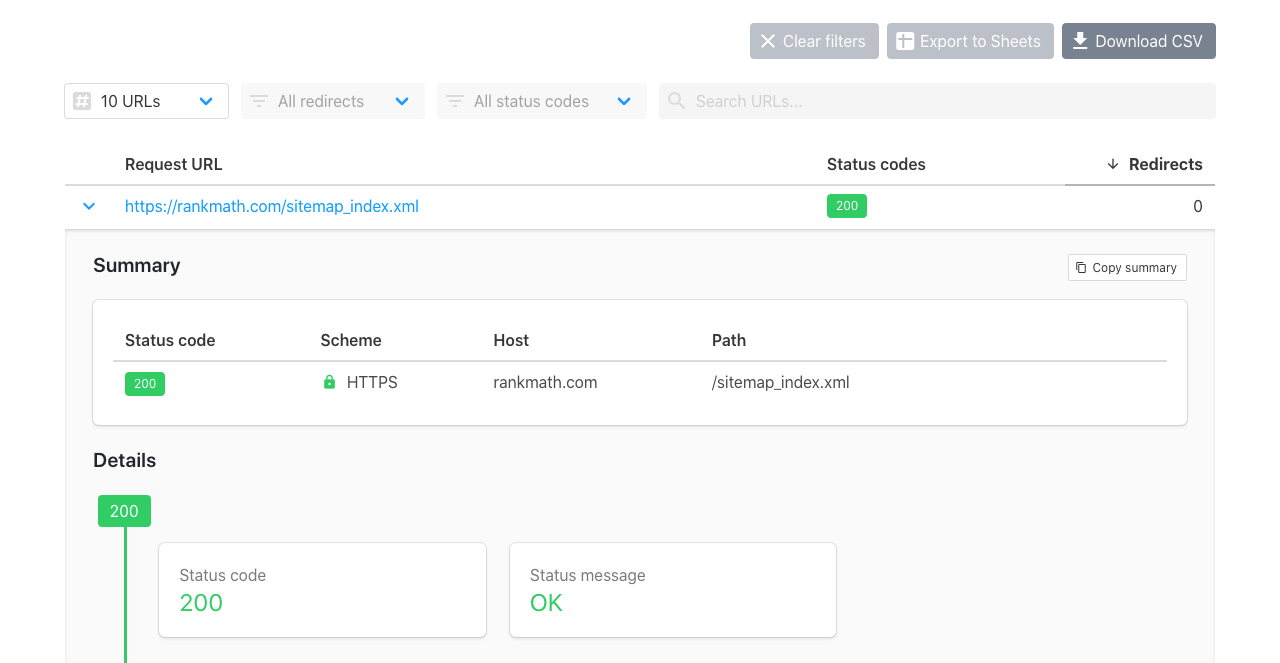Export results to Sheets
The image size is (1280, 663).
coord(970,41)
